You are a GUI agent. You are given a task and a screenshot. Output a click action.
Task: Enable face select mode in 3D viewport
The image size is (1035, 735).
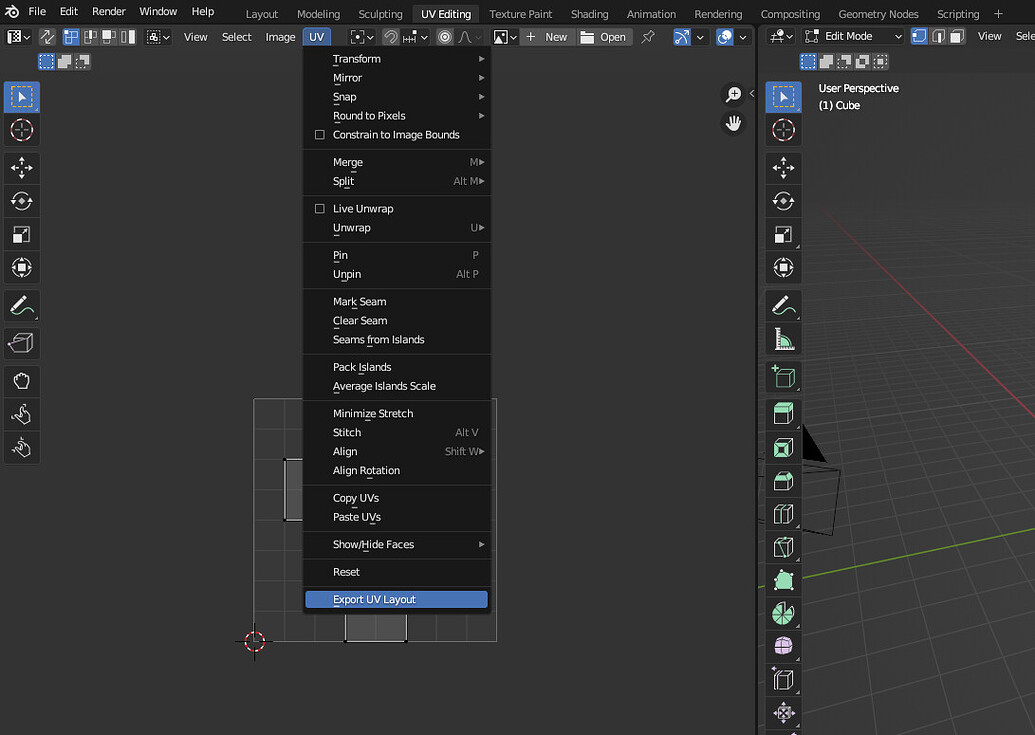[x=957, y=36]
